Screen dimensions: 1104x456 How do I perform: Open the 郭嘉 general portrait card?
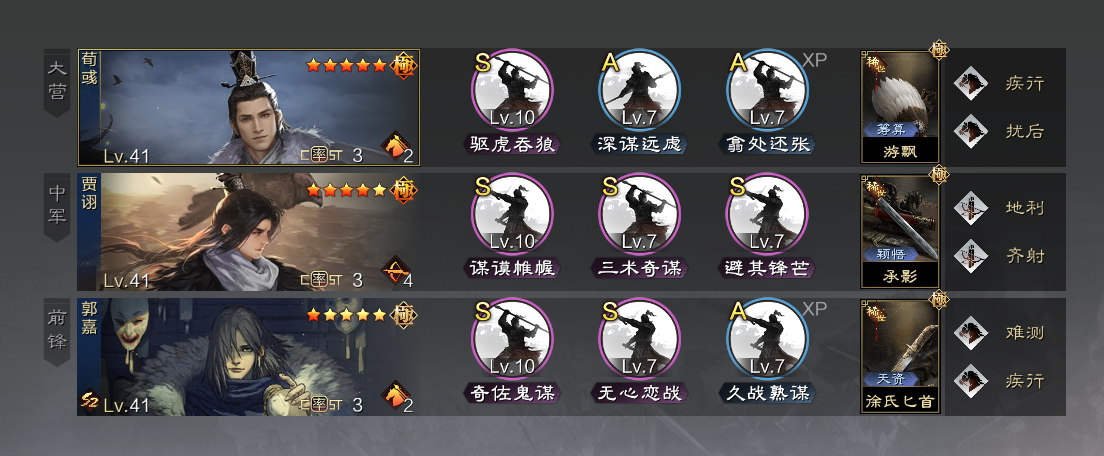tap(249, 357)
